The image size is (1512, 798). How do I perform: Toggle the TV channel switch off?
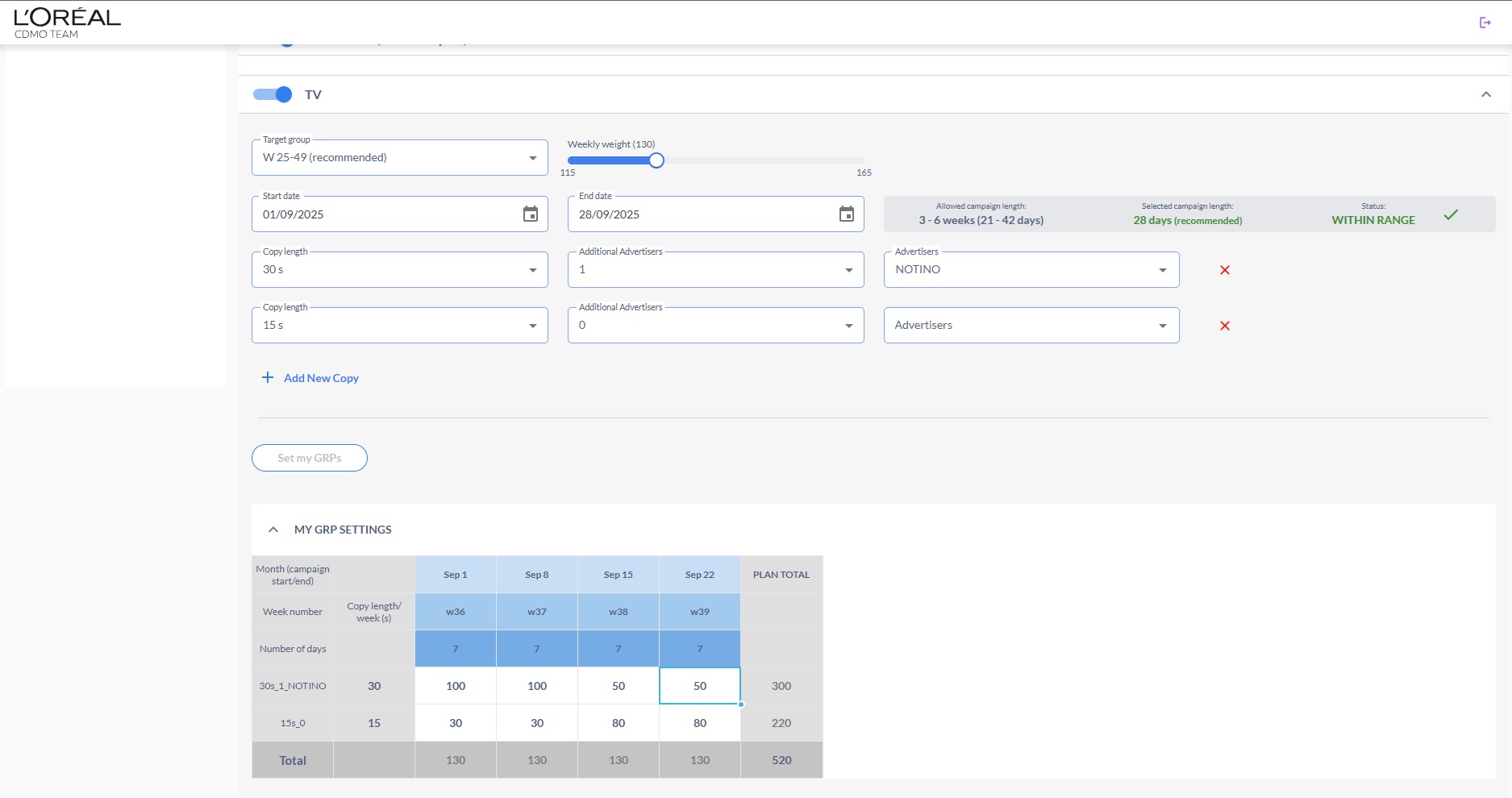(273, 94)
